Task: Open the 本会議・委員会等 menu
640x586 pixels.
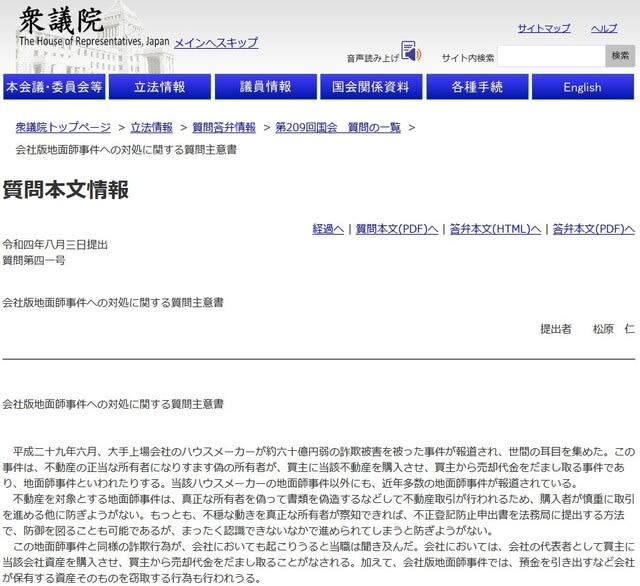Action: point(54,87)
